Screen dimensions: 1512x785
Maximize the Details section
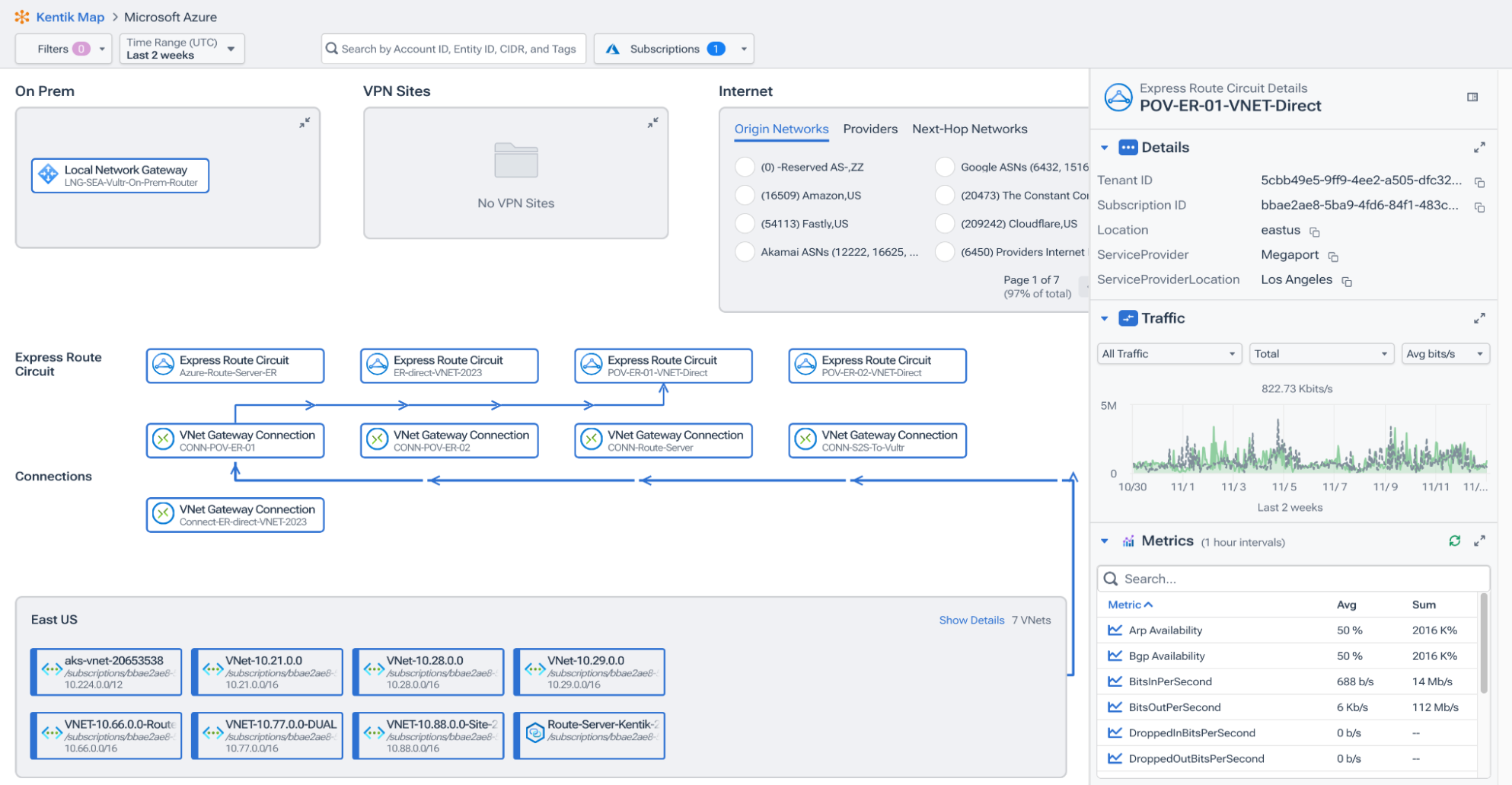click(1479, 147)
